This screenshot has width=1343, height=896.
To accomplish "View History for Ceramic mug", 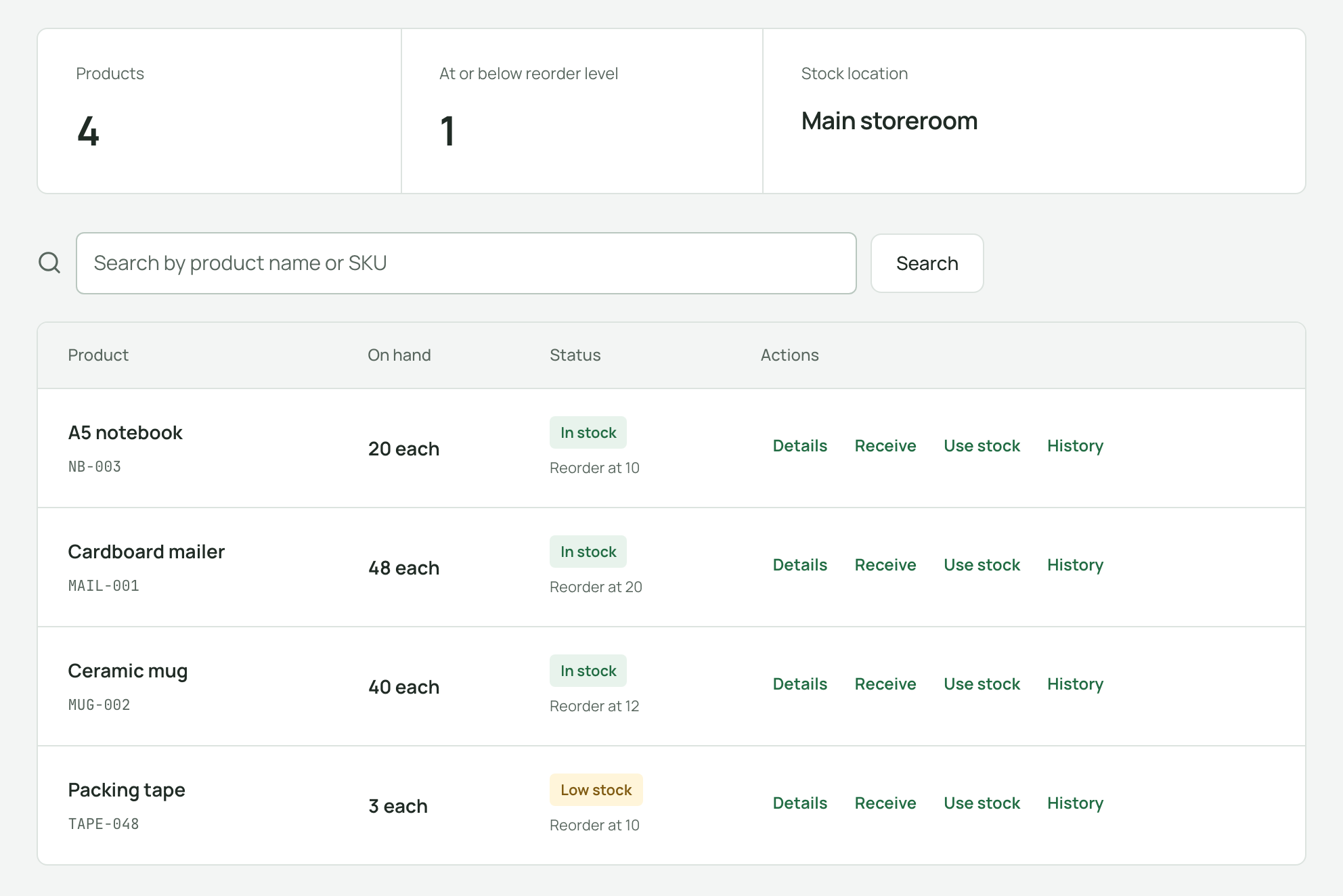I will (1075, 684).
